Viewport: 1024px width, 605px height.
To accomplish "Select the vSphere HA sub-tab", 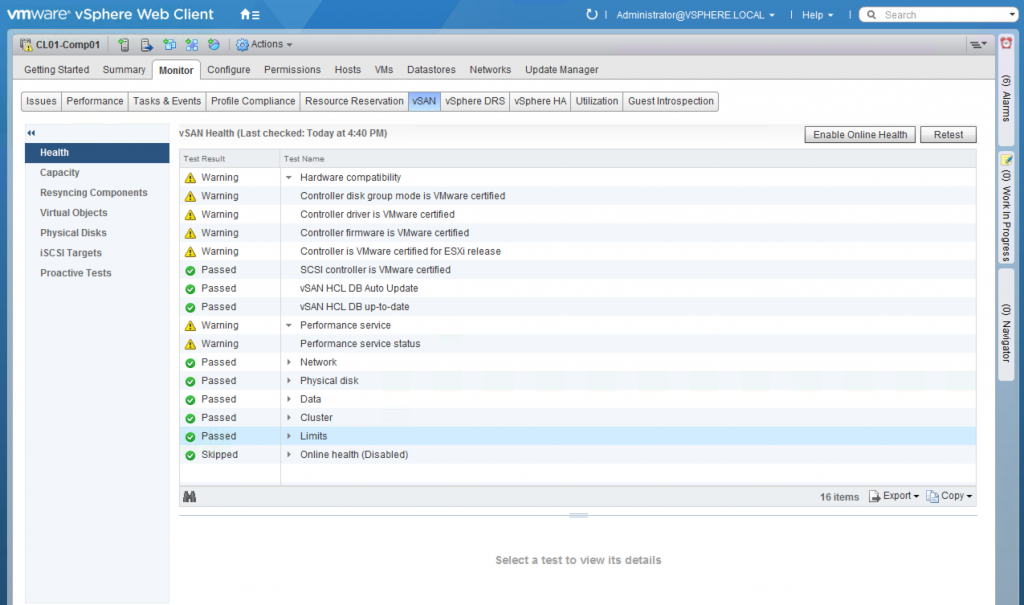I will tap(540, 101).
